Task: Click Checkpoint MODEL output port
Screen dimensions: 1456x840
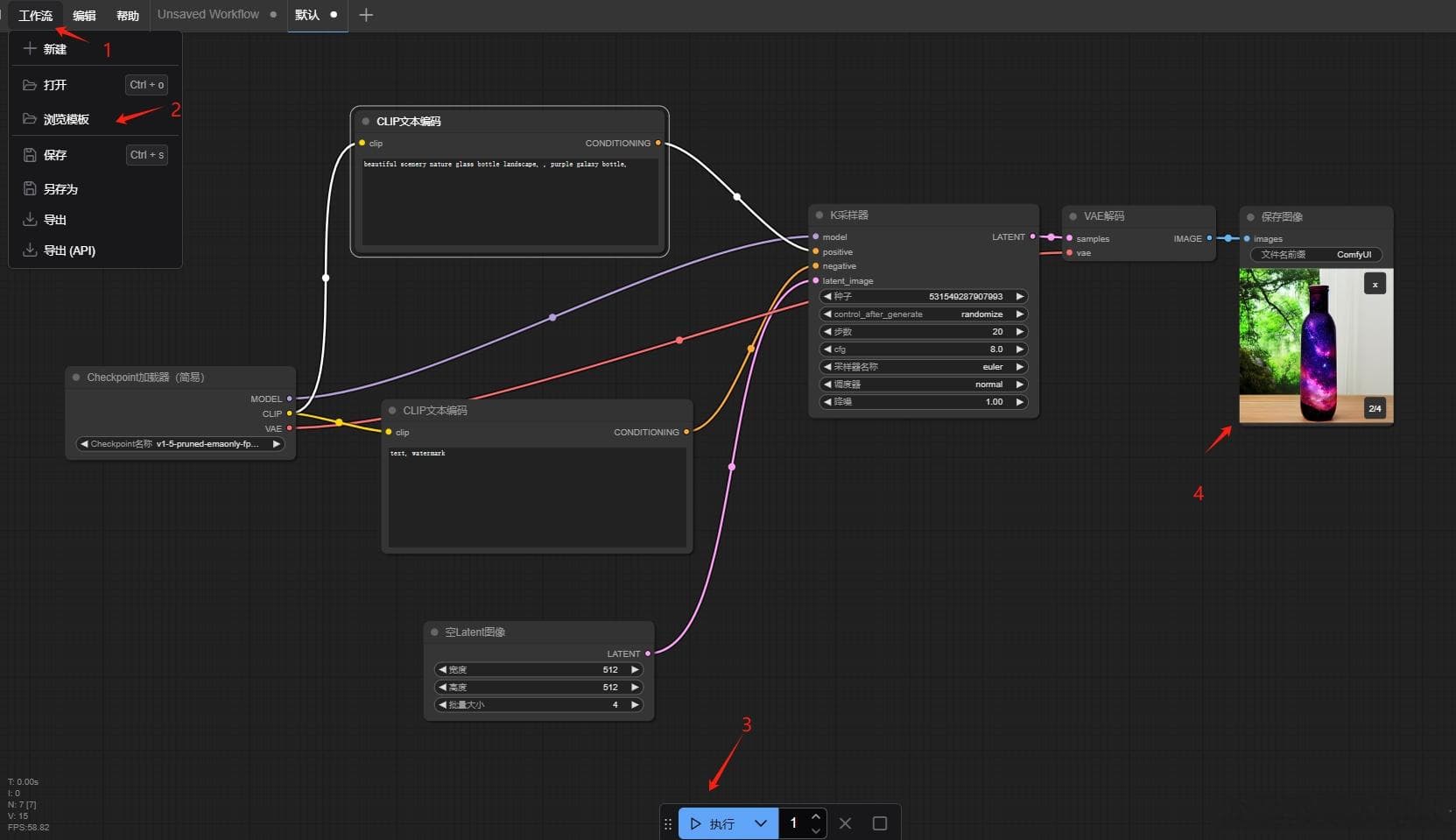Action: pos(290,399)
